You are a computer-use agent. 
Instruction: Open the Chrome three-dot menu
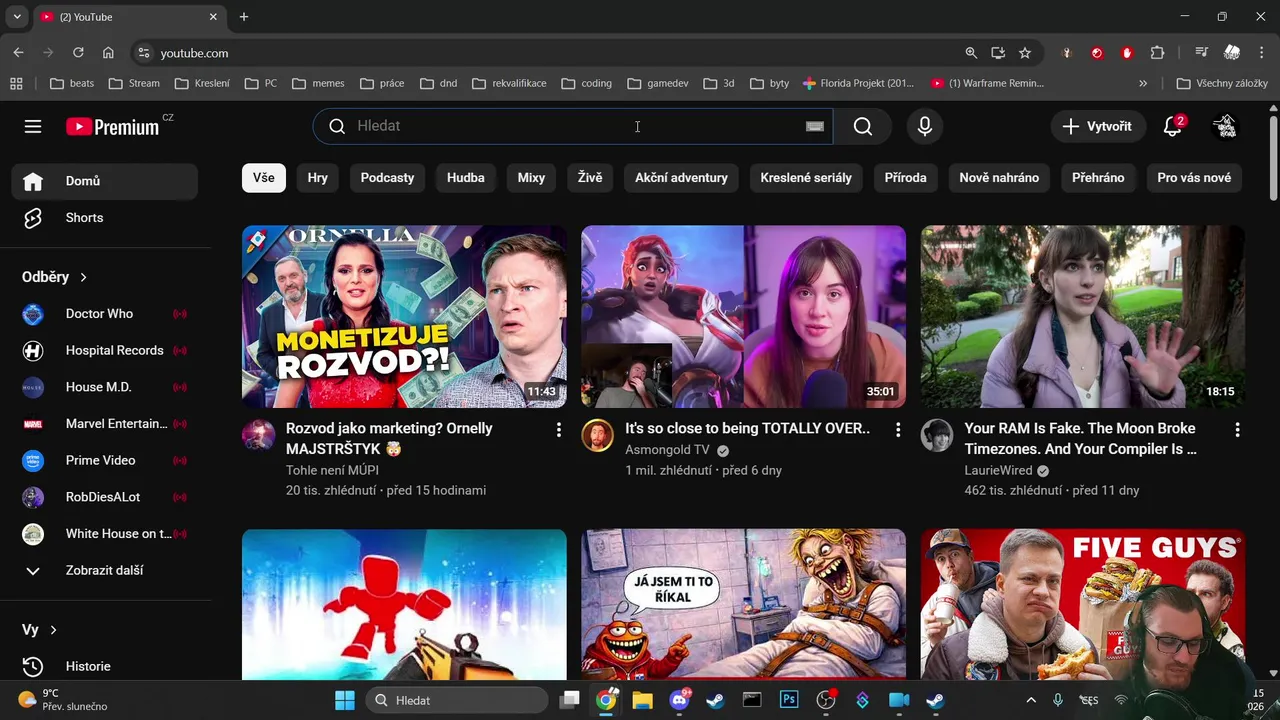(x=1260, y=53)
